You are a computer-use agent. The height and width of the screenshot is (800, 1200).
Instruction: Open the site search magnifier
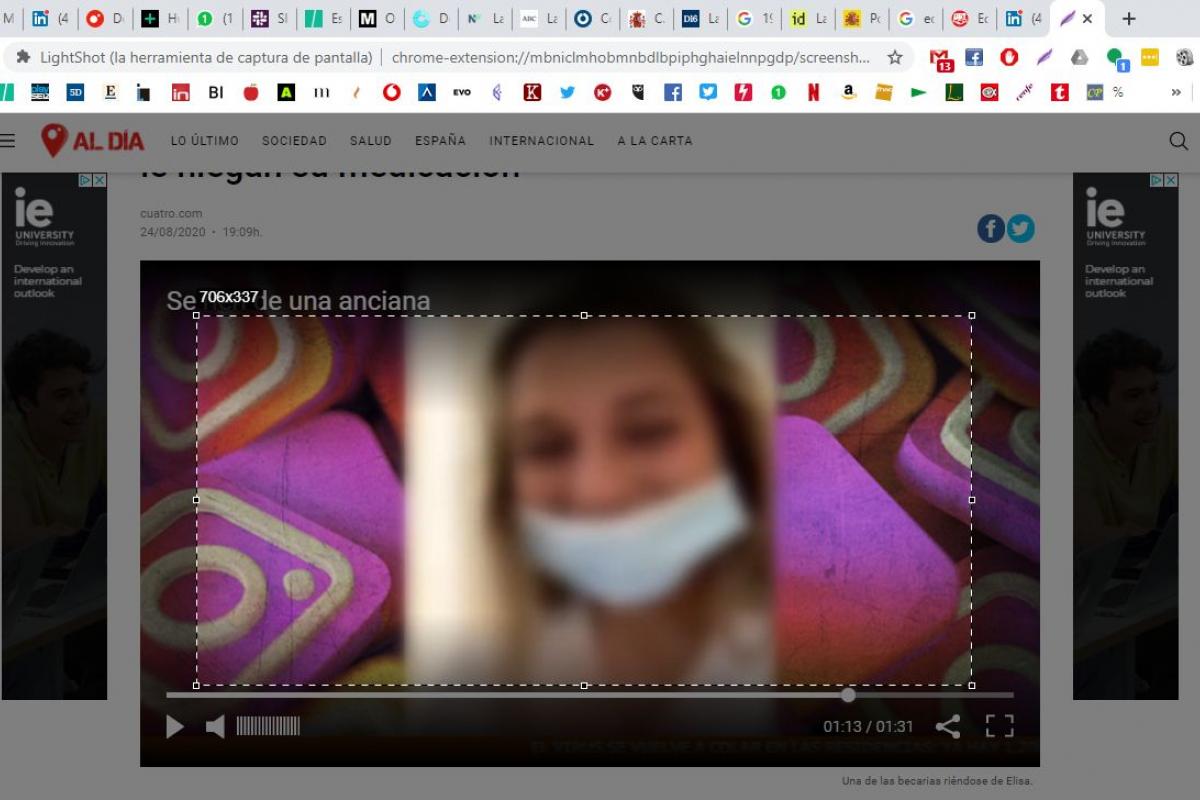coord(1178,141)
